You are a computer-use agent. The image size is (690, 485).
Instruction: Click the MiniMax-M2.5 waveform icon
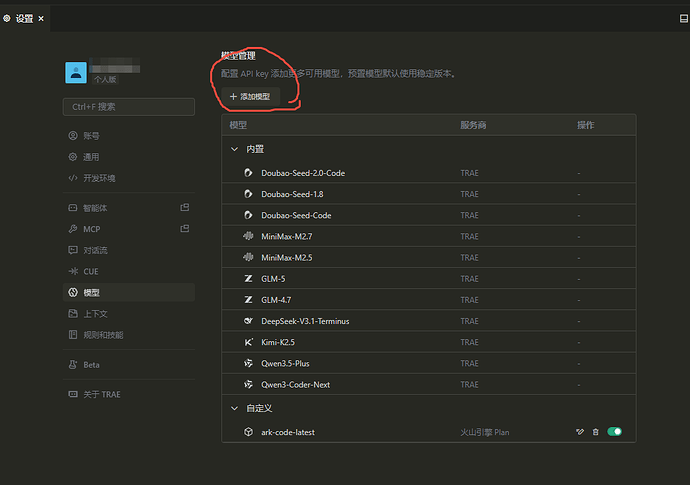coord(248,257)
